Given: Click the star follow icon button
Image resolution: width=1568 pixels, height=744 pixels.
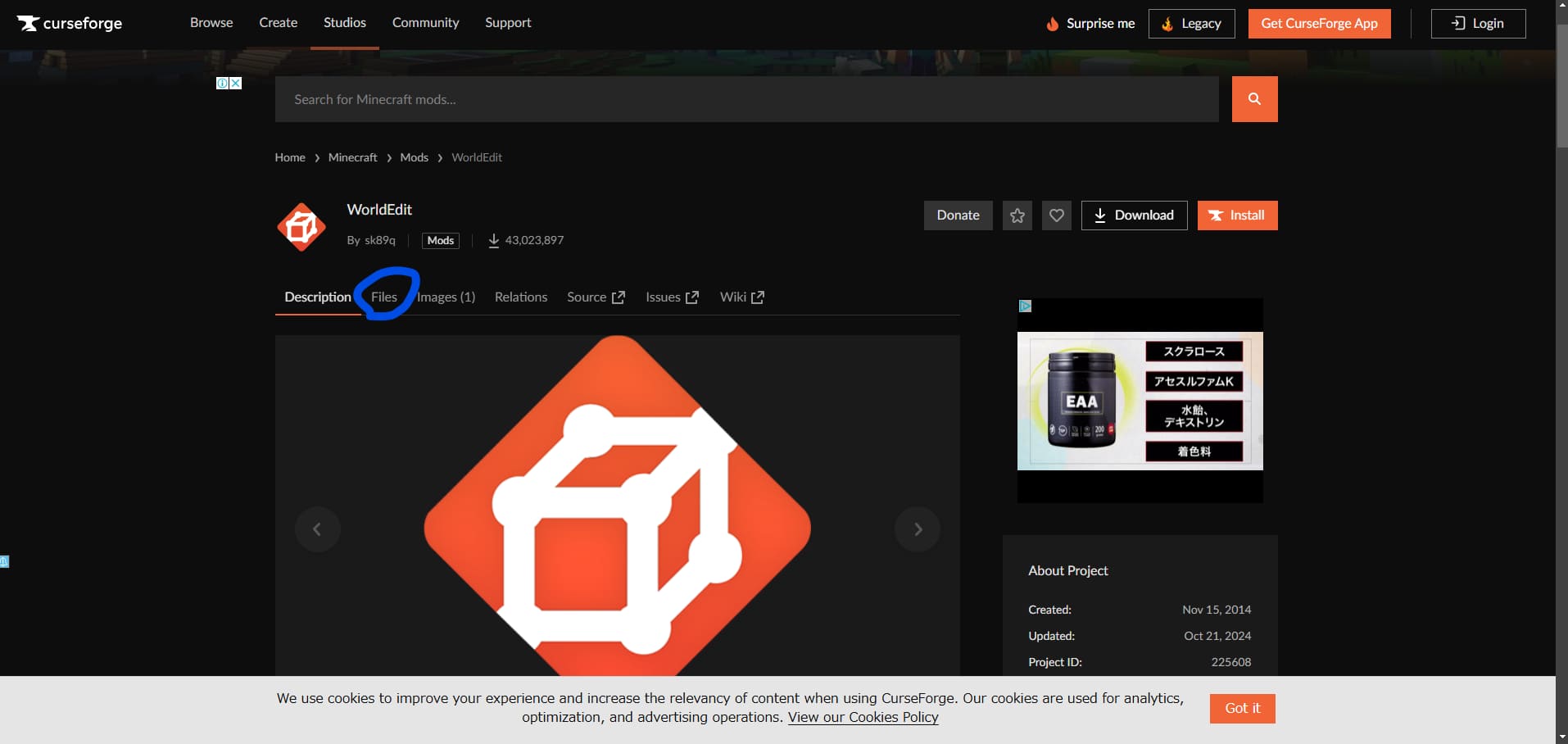Looking at the screenshot, I should (x=1017, y=215).
